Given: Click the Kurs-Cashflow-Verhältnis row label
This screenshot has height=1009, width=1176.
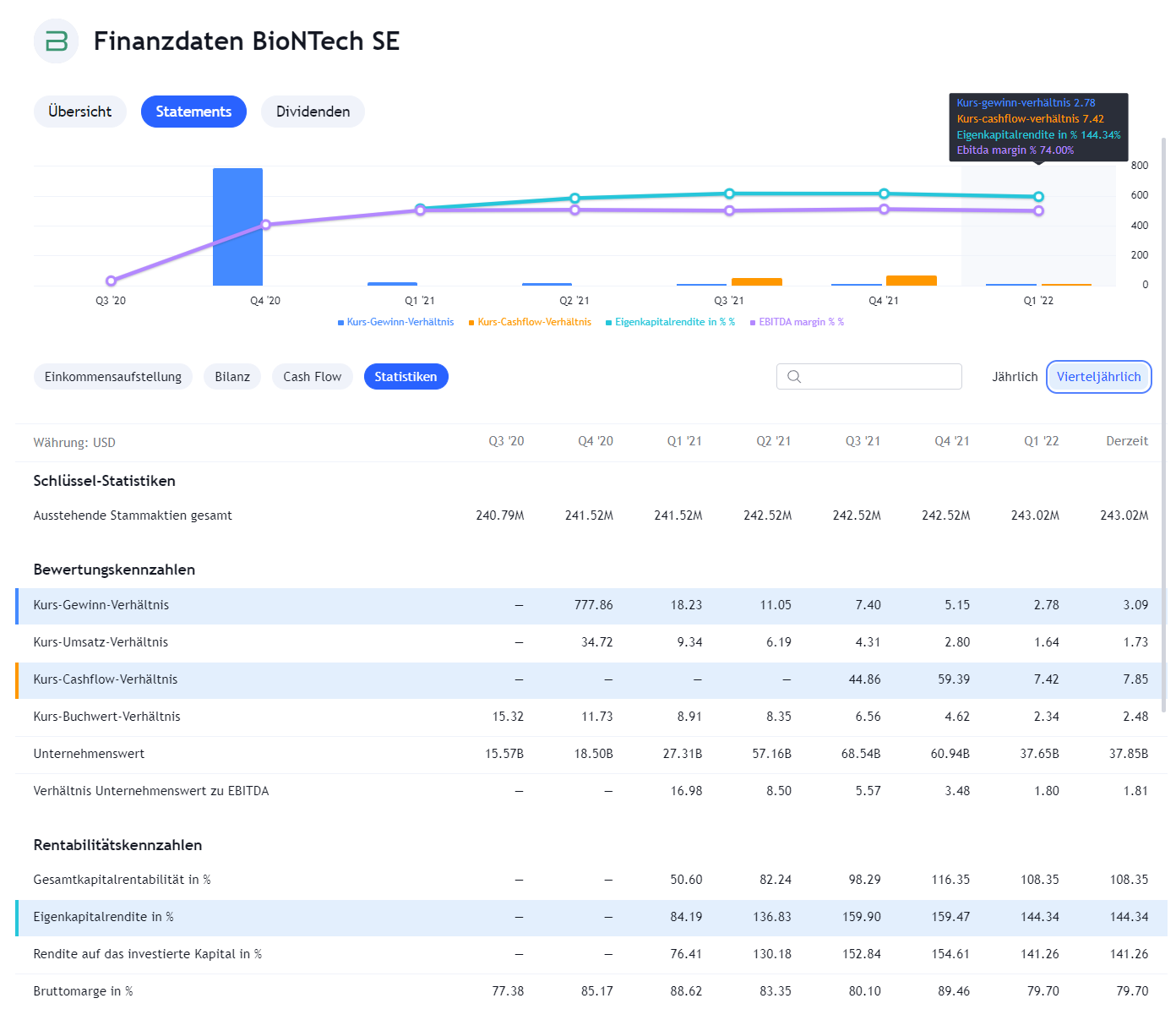Looking at the screenshot, I should (x=106, y=679).
